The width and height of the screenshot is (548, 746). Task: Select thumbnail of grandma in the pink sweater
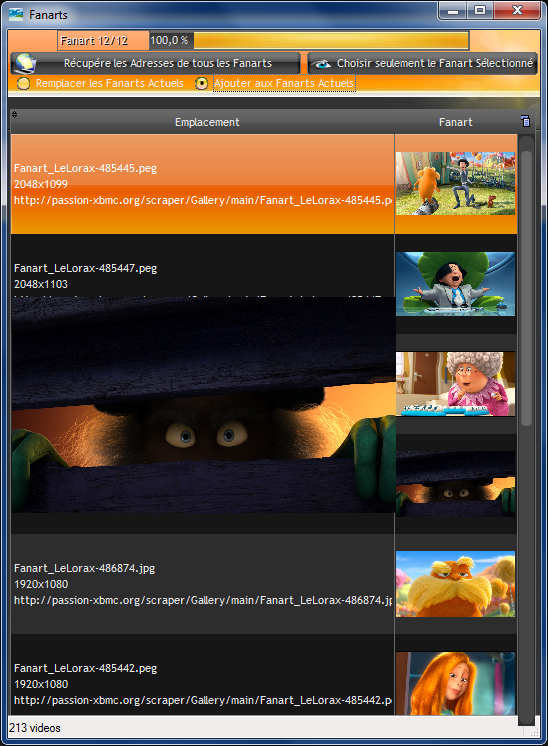[x=455, y=384]
